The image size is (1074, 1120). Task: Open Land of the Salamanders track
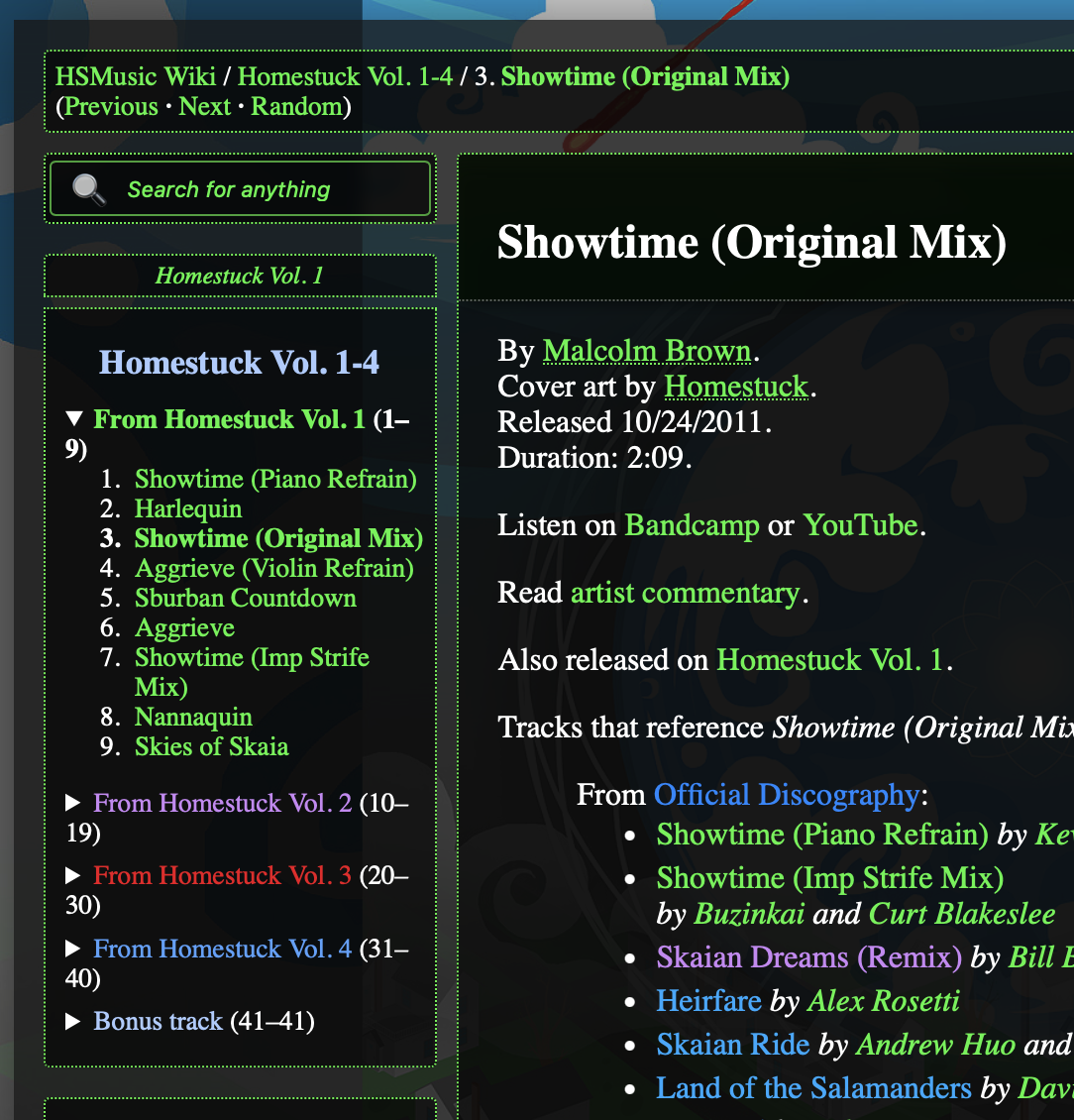pos(814,1088)
